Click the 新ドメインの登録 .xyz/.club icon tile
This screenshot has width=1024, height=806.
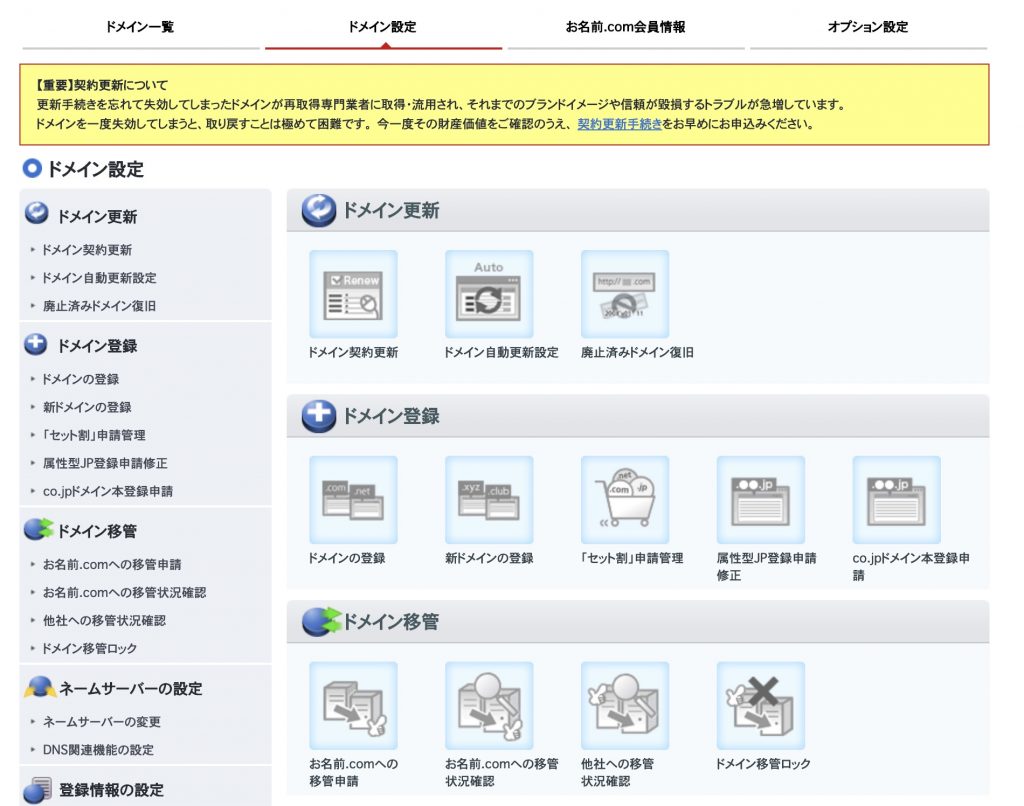point(489,500)
